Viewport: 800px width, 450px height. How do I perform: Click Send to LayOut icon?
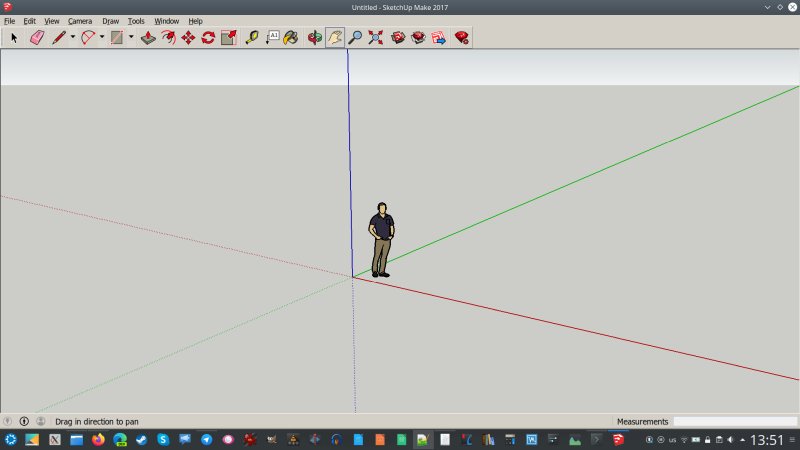439,38
